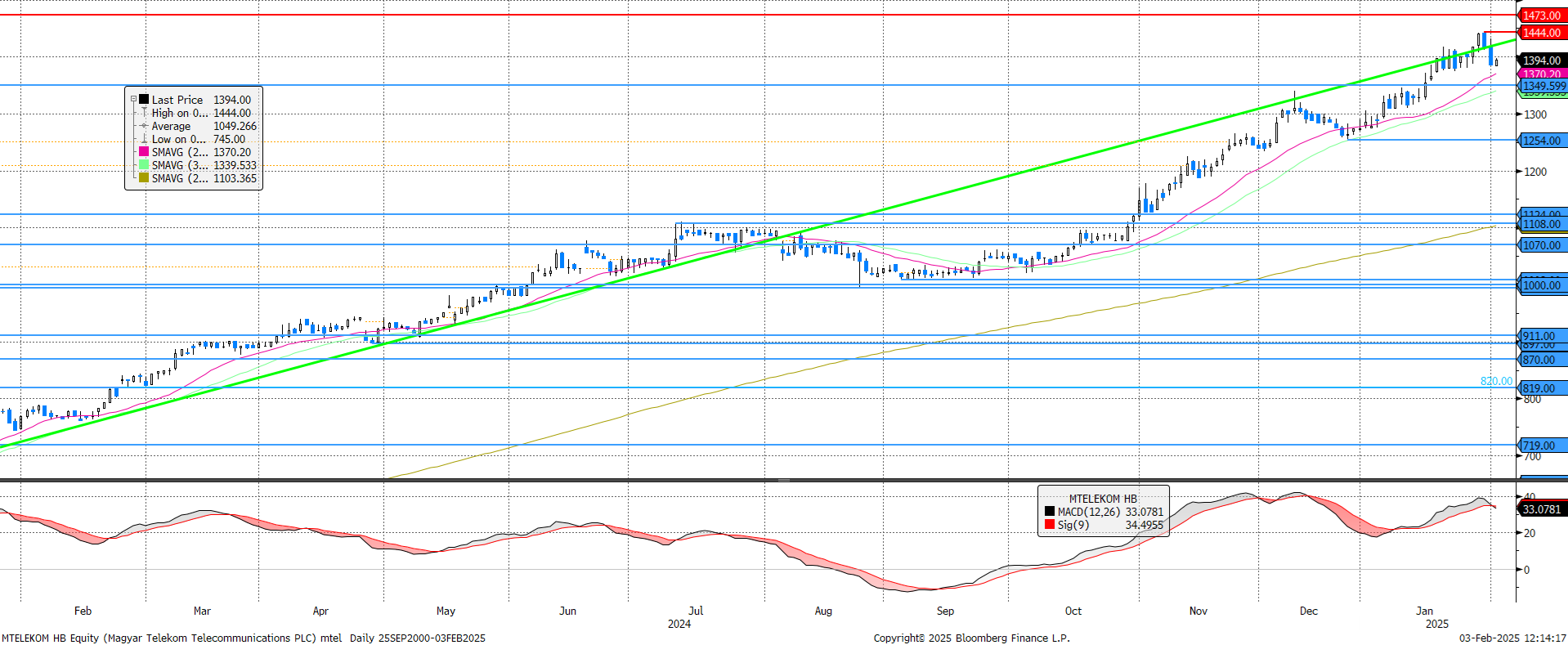Select the blue 1070.00 level tag
Screen dimensions: 1568x645
[x=1541, y=245]
